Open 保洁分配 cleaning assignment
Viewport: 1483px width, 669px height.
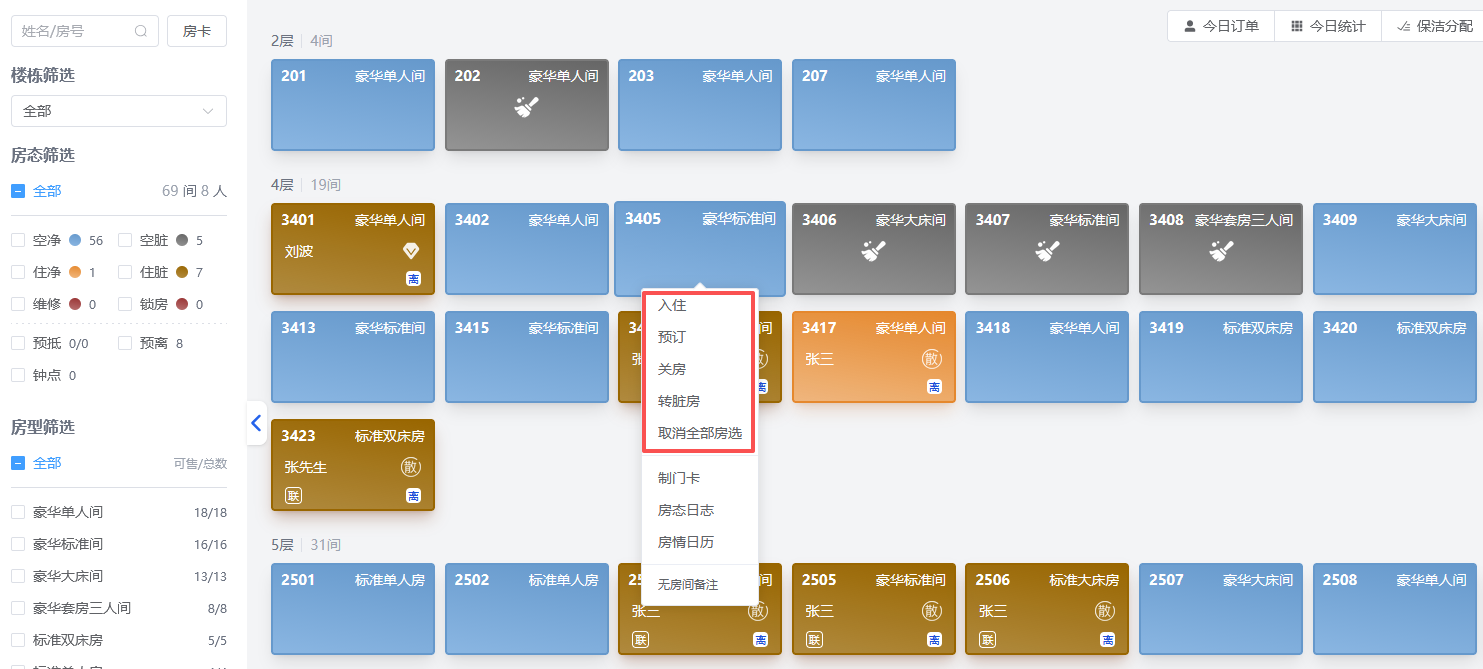coord(1432,26)
